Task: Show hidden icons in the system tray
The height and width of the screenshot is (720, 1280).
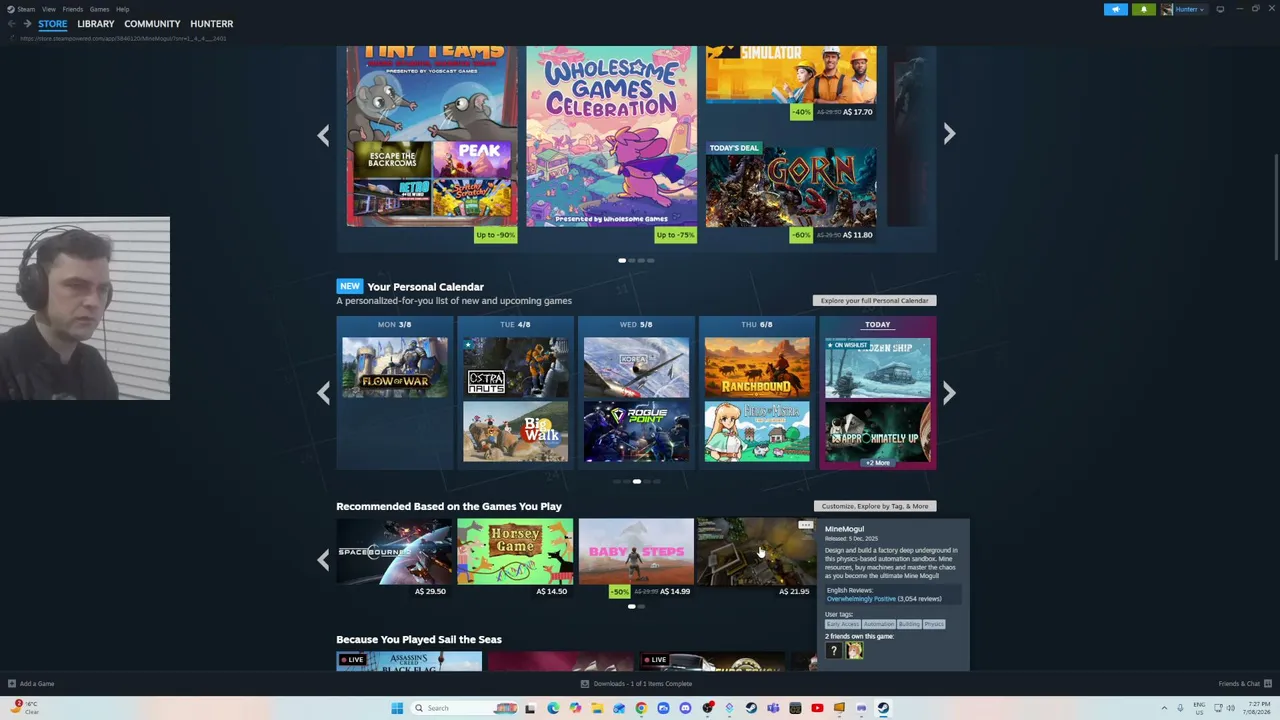Action: point(1164,708)
